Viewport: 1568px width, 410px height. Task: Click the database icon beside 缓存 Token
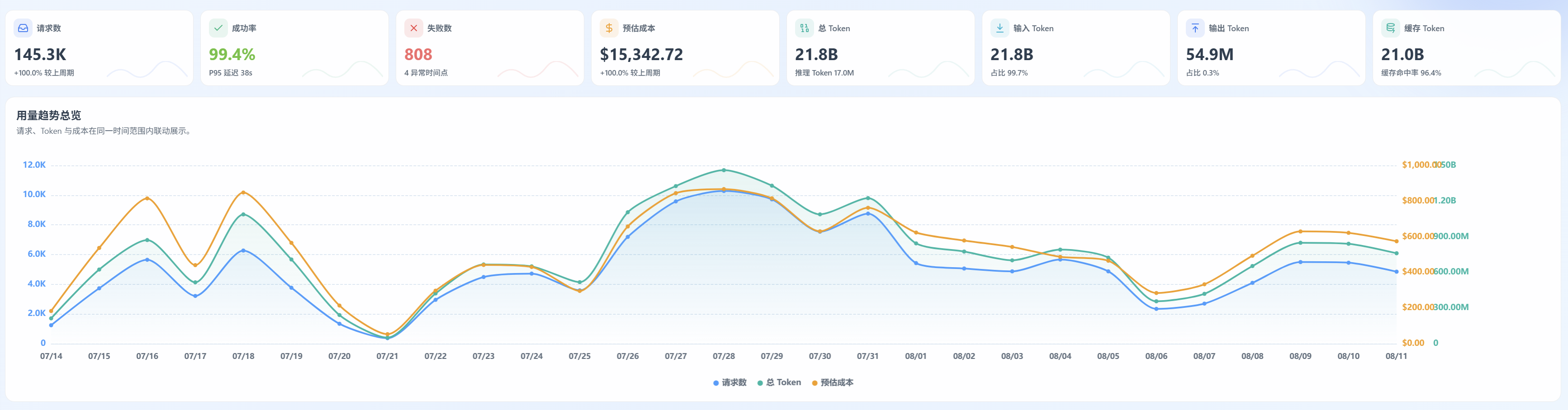1390,28
